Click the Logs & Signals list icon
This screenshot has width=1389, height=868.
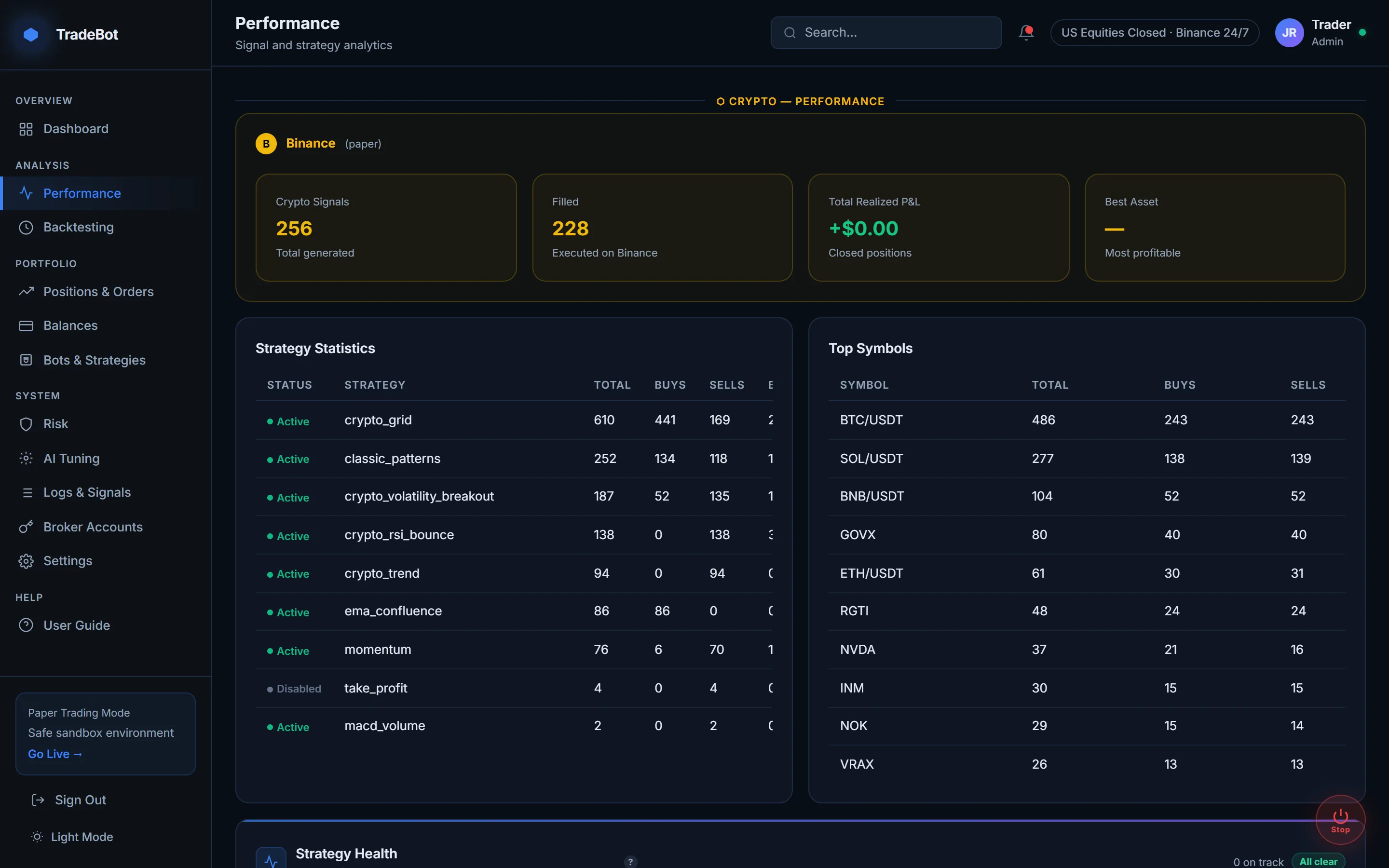(27, 492)
